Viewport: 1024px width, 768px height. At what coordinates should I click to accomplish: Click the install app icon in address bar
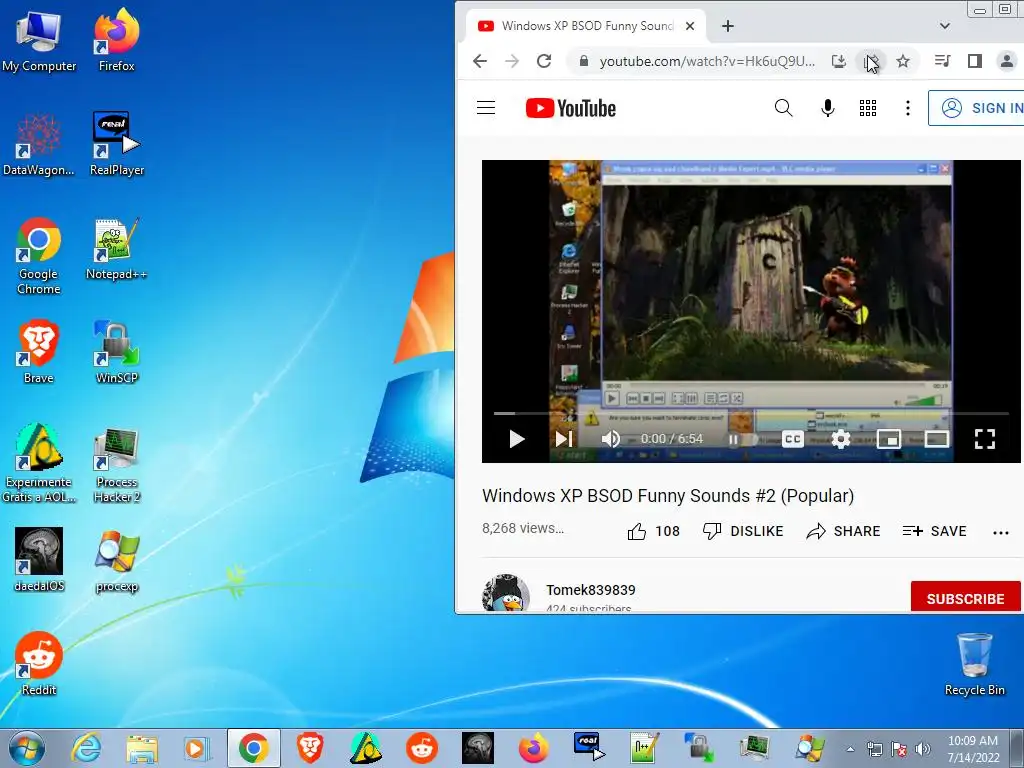(x=839, y=61)
